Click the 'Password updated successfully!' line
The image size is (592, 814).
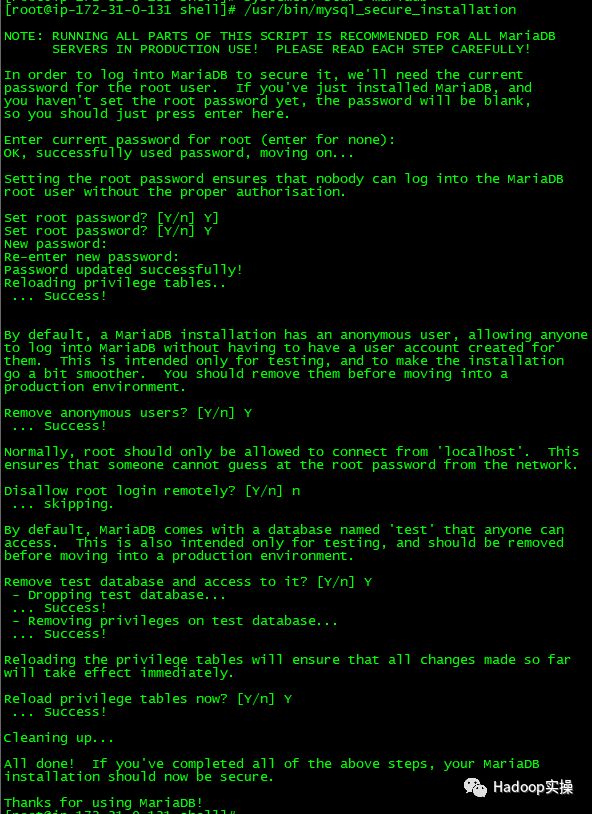[124, 270]
